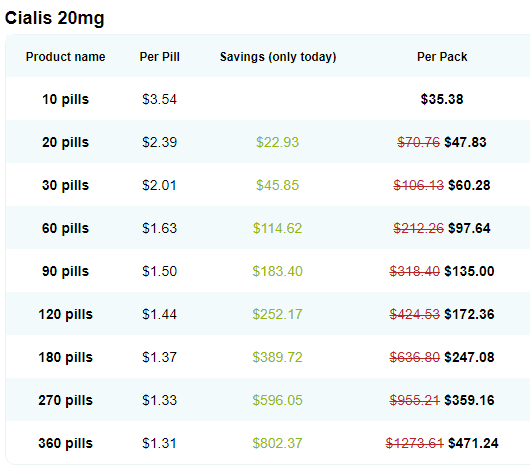The height and width of the screenshot is (467, 530).
Task: Select the 20 pills product name
Action: (65, 142)
